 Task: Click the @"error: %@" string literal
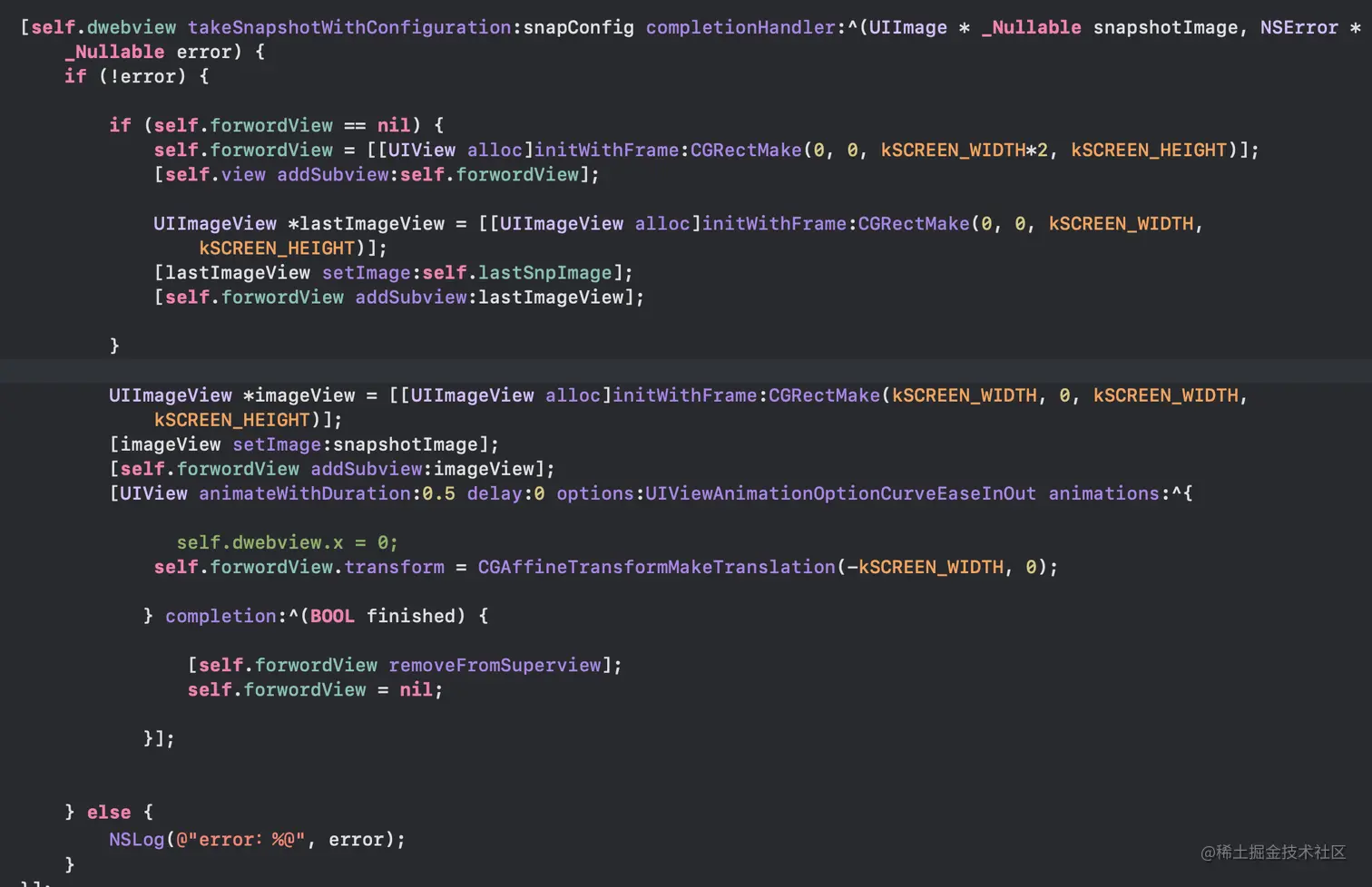(x=240, y=839)
